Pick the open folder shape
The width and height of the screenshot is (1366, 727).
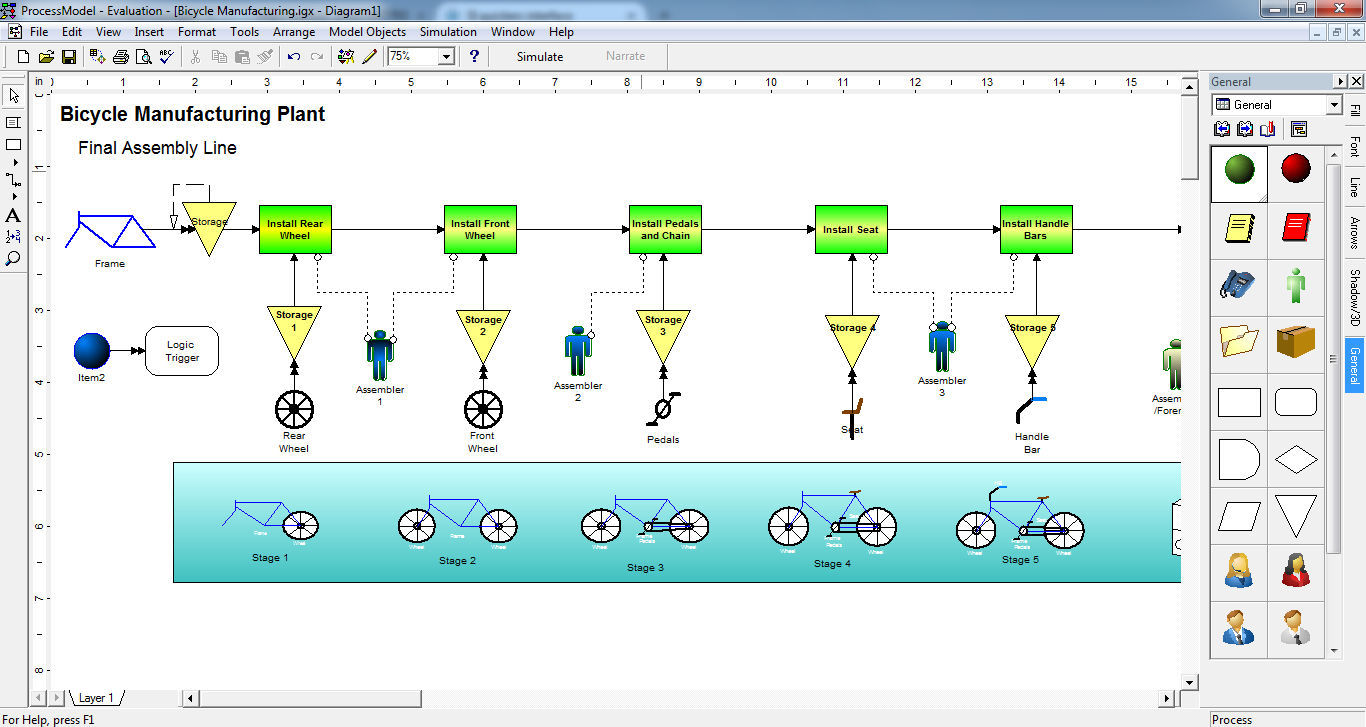tap(1239, 342)
